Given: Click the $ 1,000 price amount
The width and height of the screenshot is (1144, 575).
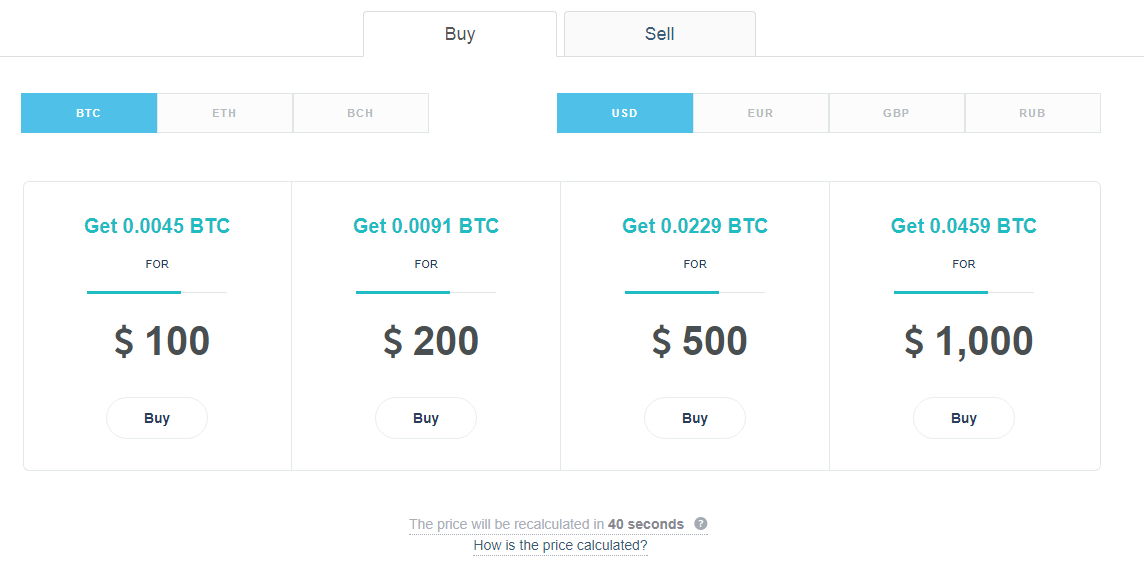Looking at the screenshot, I should point(969,341).
